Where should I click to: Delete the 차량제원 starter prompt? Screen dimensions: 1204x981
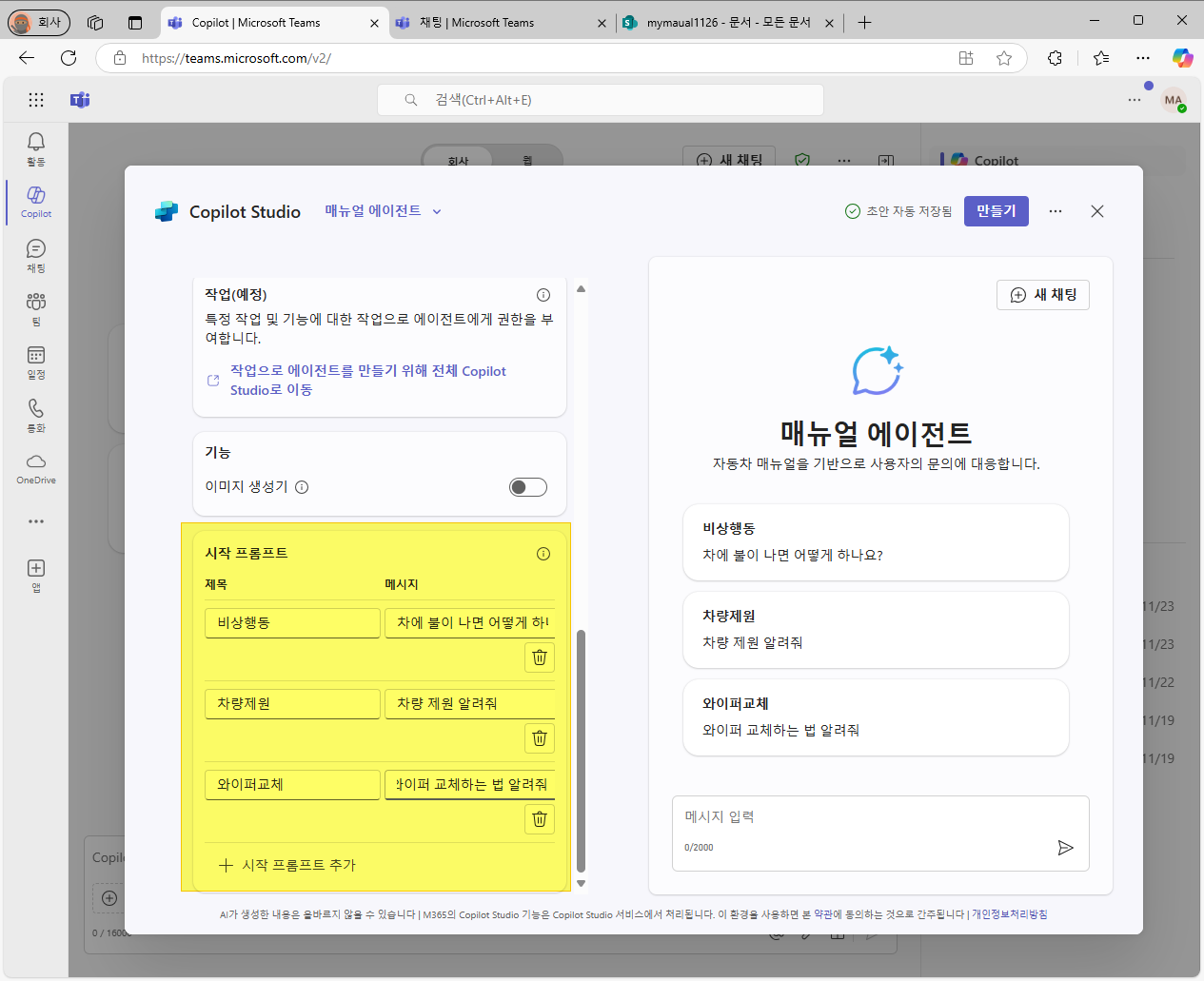[x=540, y=738]
